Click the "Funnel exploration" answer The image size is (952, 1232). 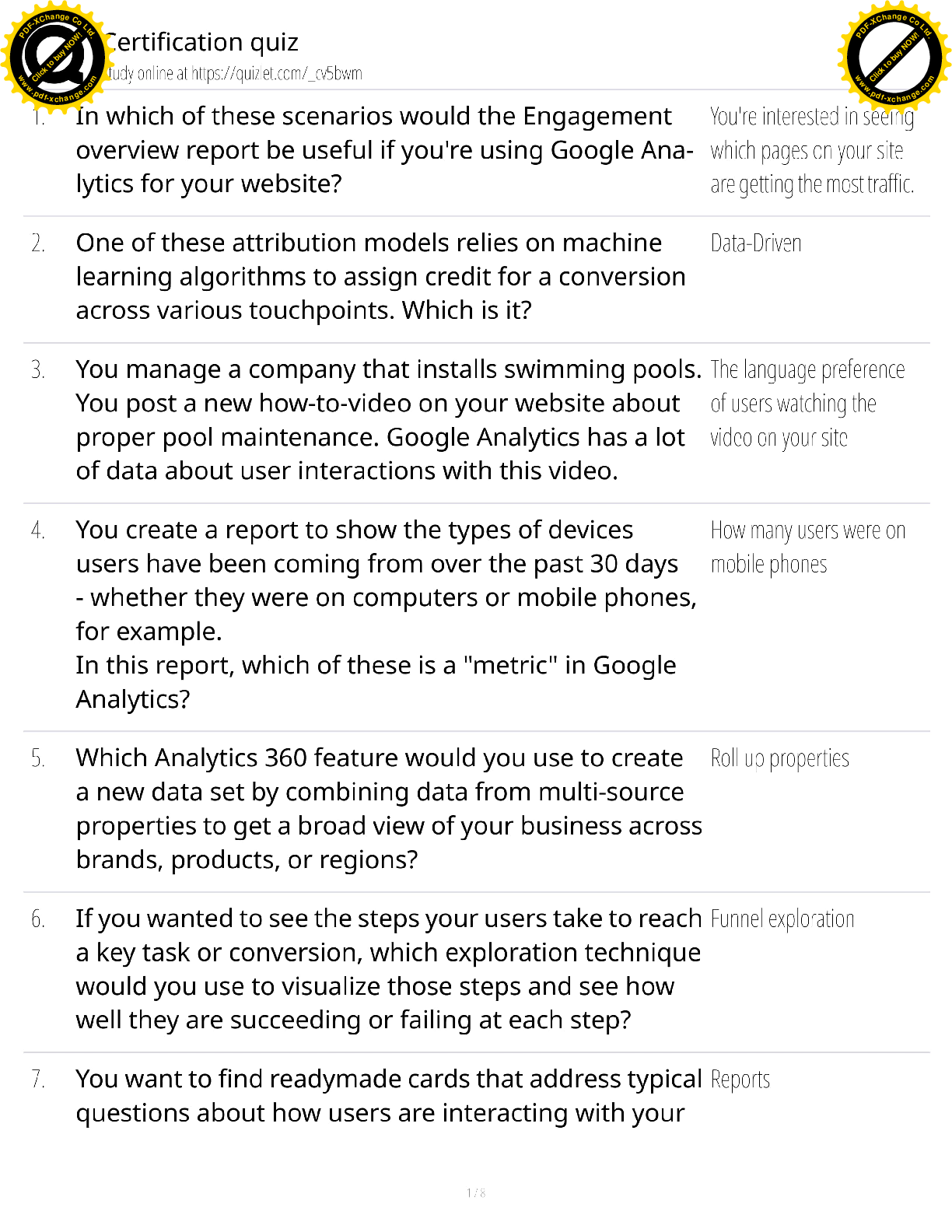click(x=782, y=919)
